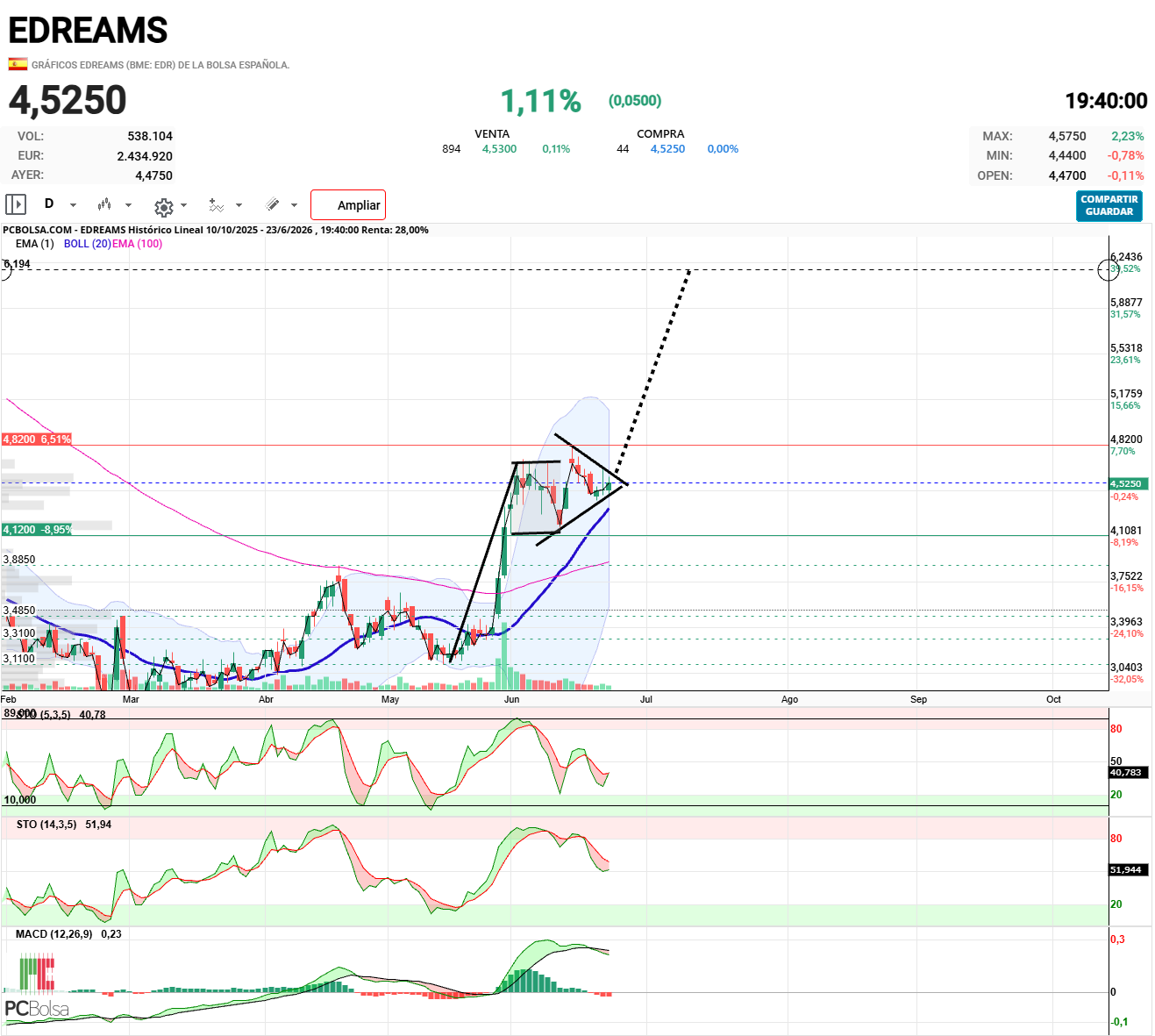
Task: Click the add indicator icon
Action: pyautogui.click(x=216, y=205)
